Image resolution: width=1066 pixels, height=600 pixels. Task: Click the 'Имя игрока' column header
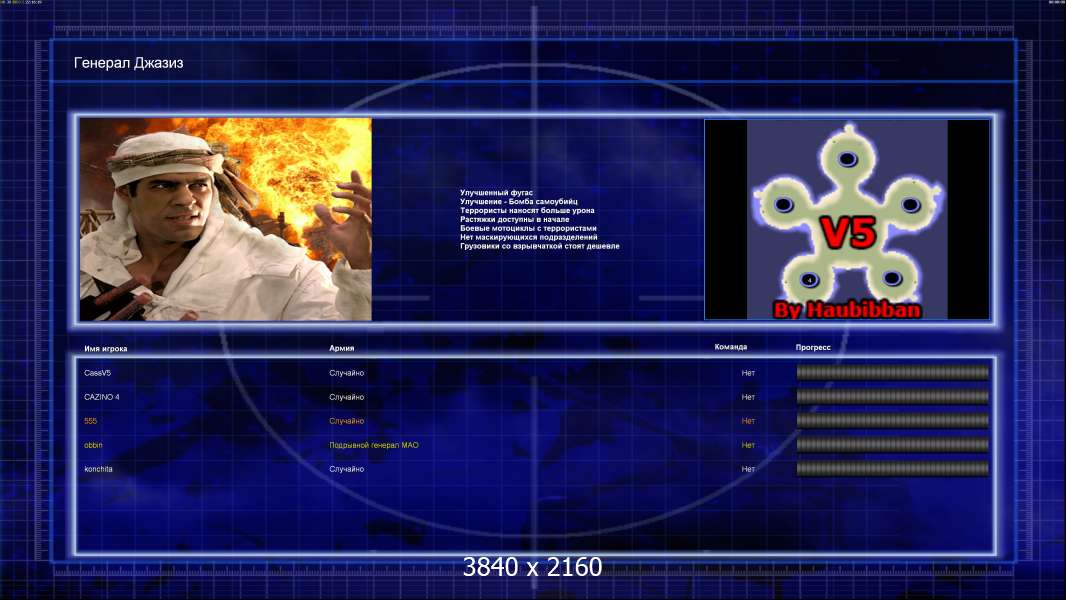105,349
